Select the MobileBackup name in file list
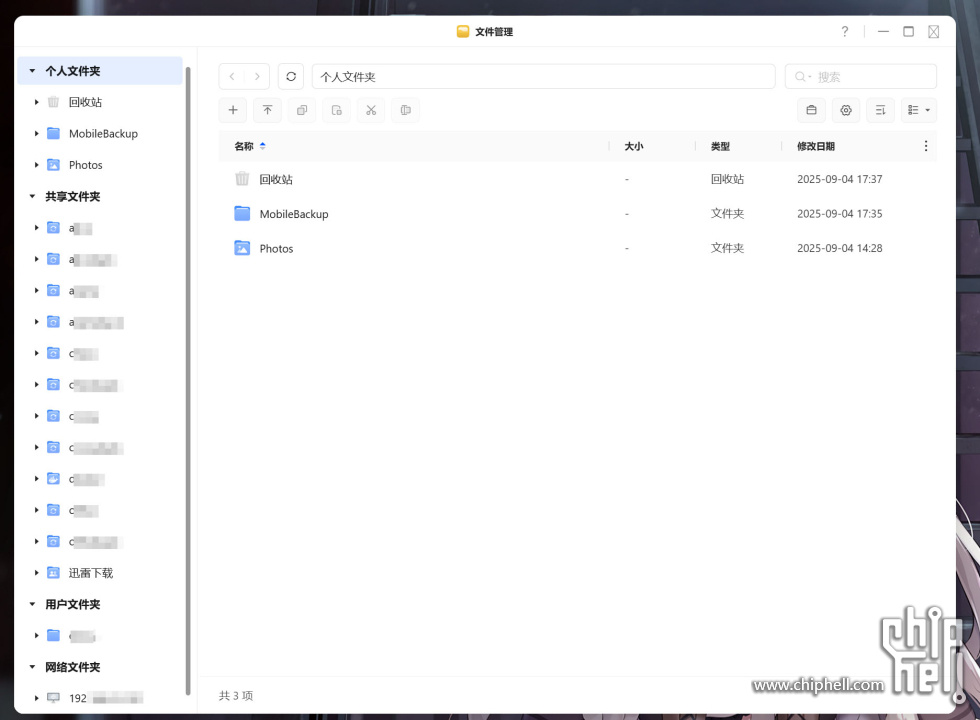Viewport: 980px width, 720px height. coord(294,214)
